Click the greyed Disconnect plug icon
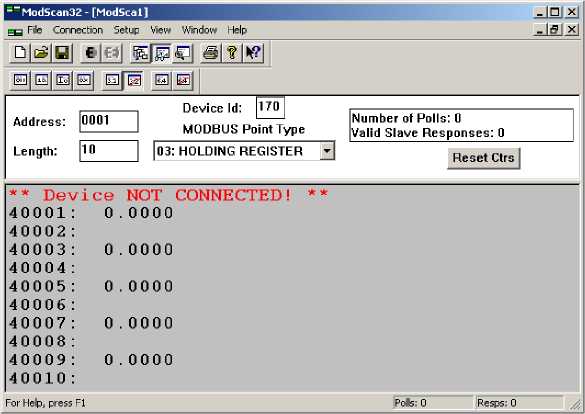This screenshot has height=414, width=585. click(112, 53)
